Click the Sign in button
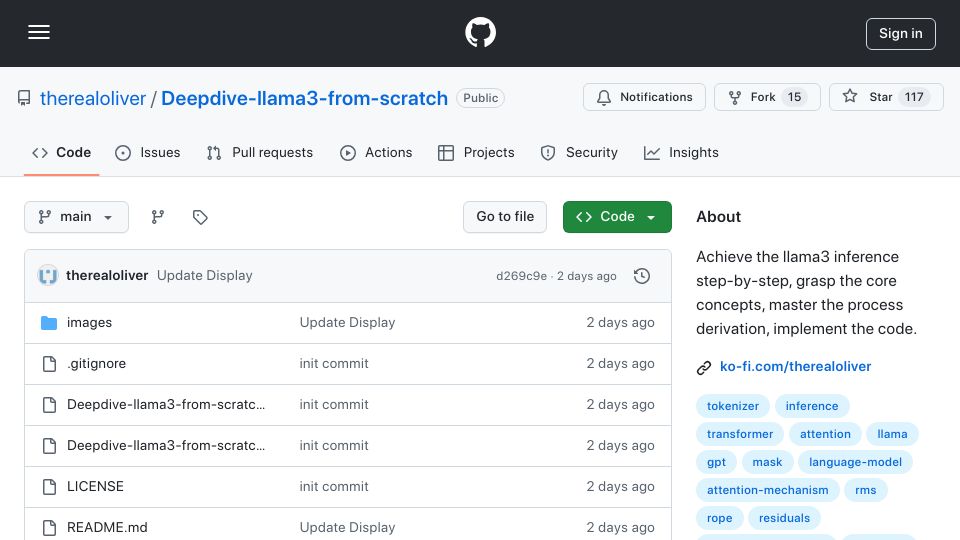 901,34
